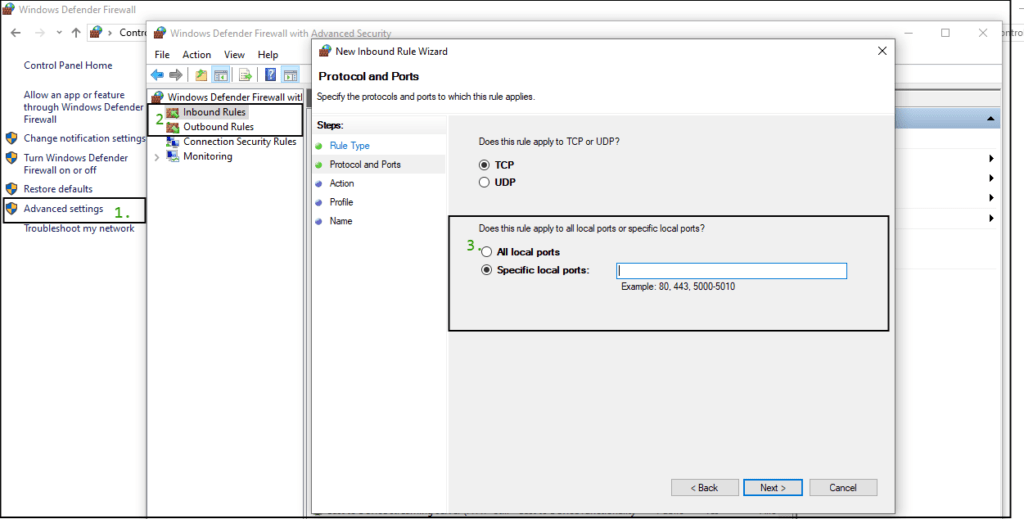Click the shield icon beside Advanced settings

tap(11, 209)
